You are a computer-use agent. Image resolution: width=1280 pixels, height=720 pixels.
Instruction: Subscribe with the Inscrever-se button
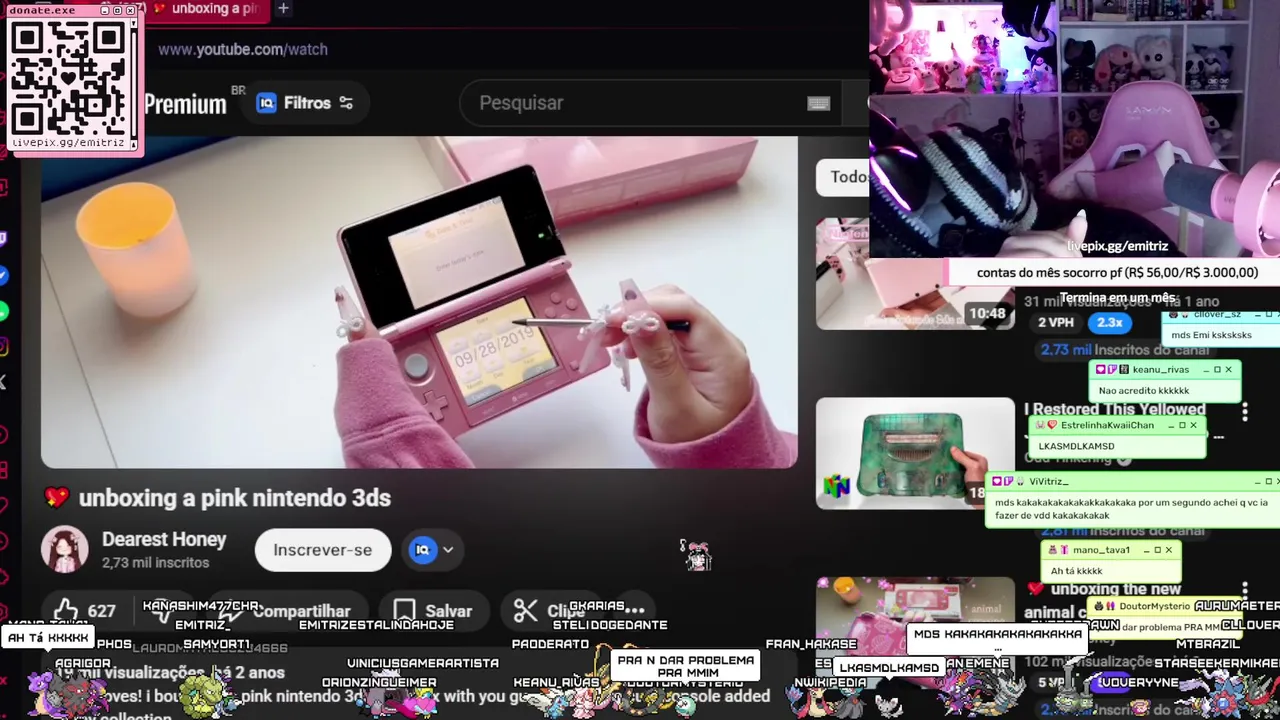point(323,550)
